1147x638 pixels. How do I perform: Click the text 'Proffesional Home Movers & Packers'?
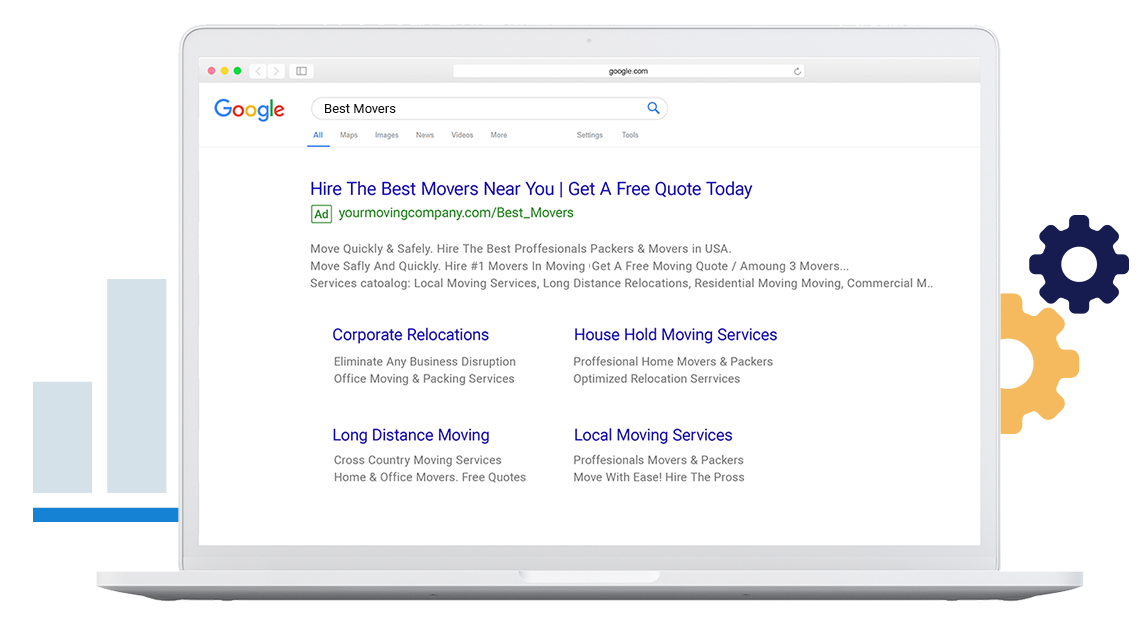[x=673, y=361]
